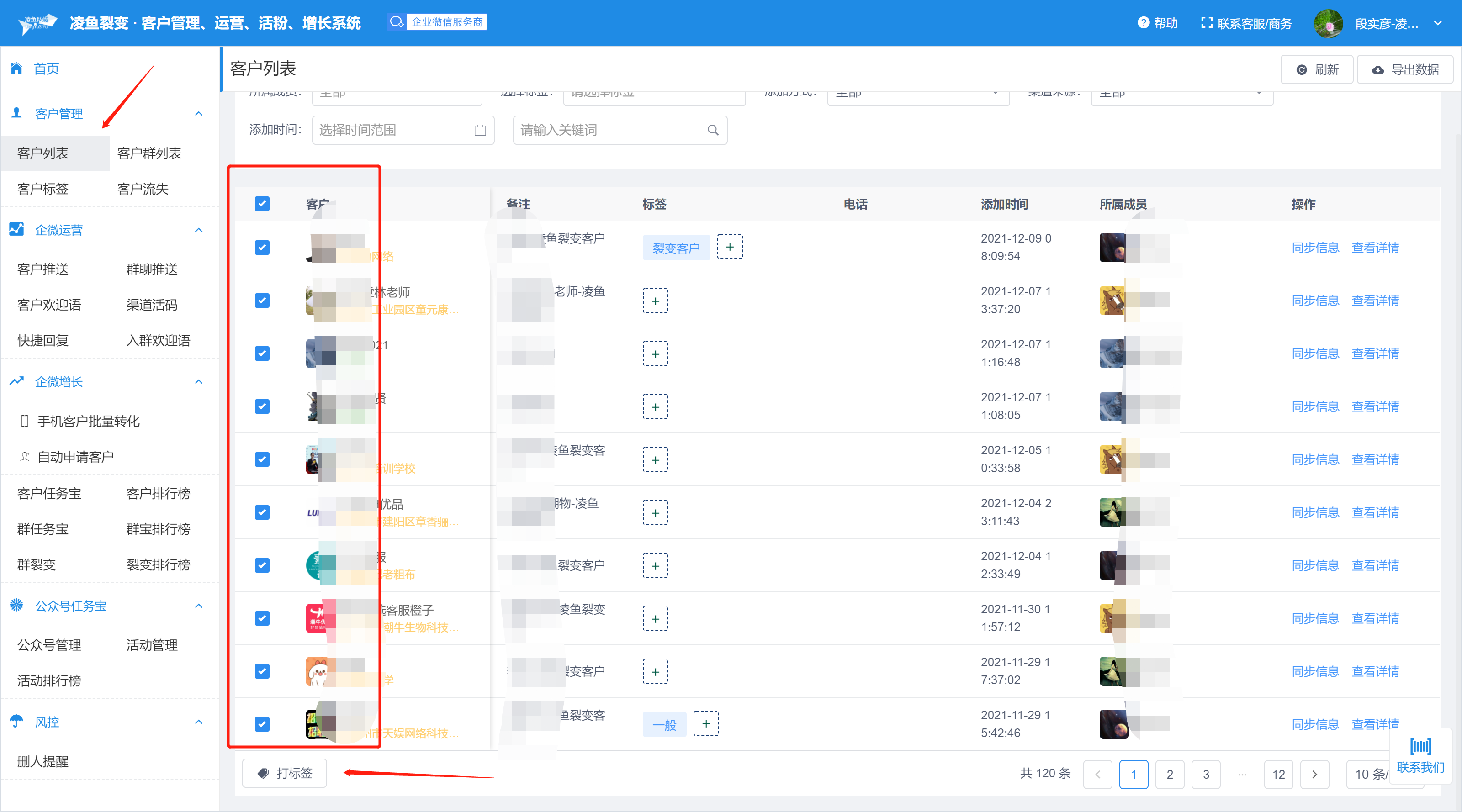1462x812 pixels.
Task: Collapse the 客户管理 sidebar section
Action: pos(198,113)
